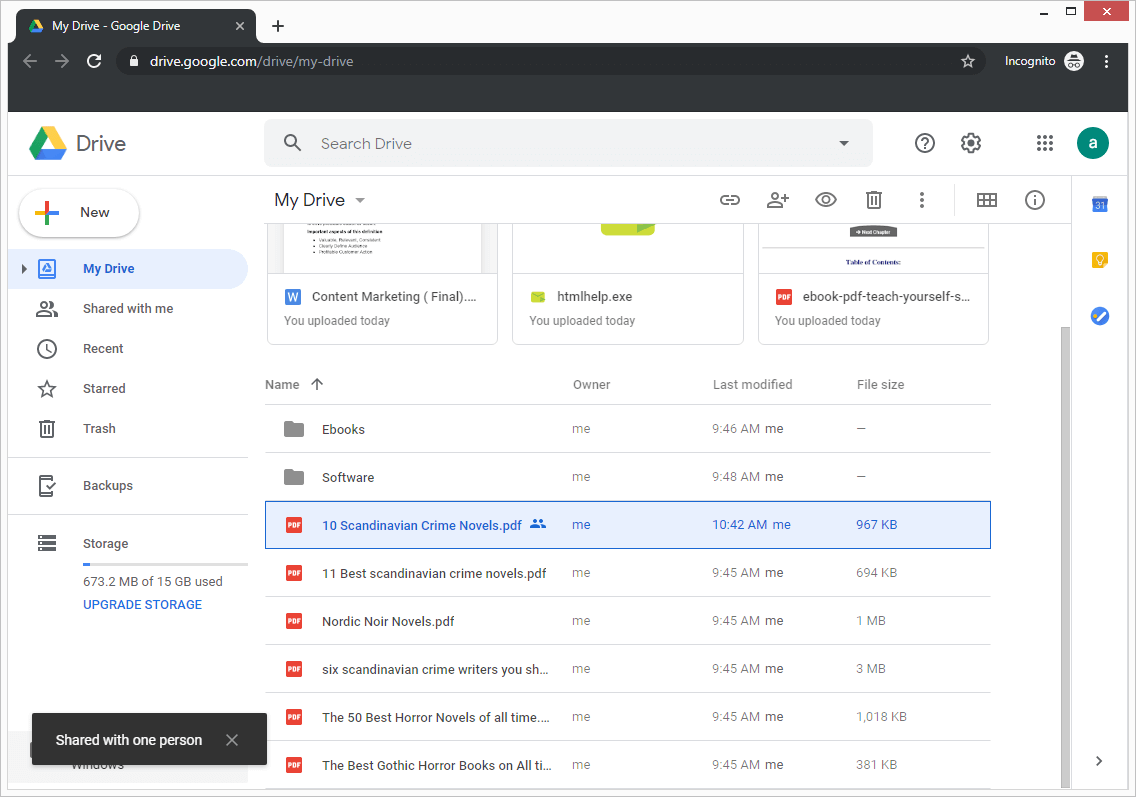Bookmark this page with star icon
Image resolution: width=1136 pixels, height=797 pixels.
(x=968, y=62)
